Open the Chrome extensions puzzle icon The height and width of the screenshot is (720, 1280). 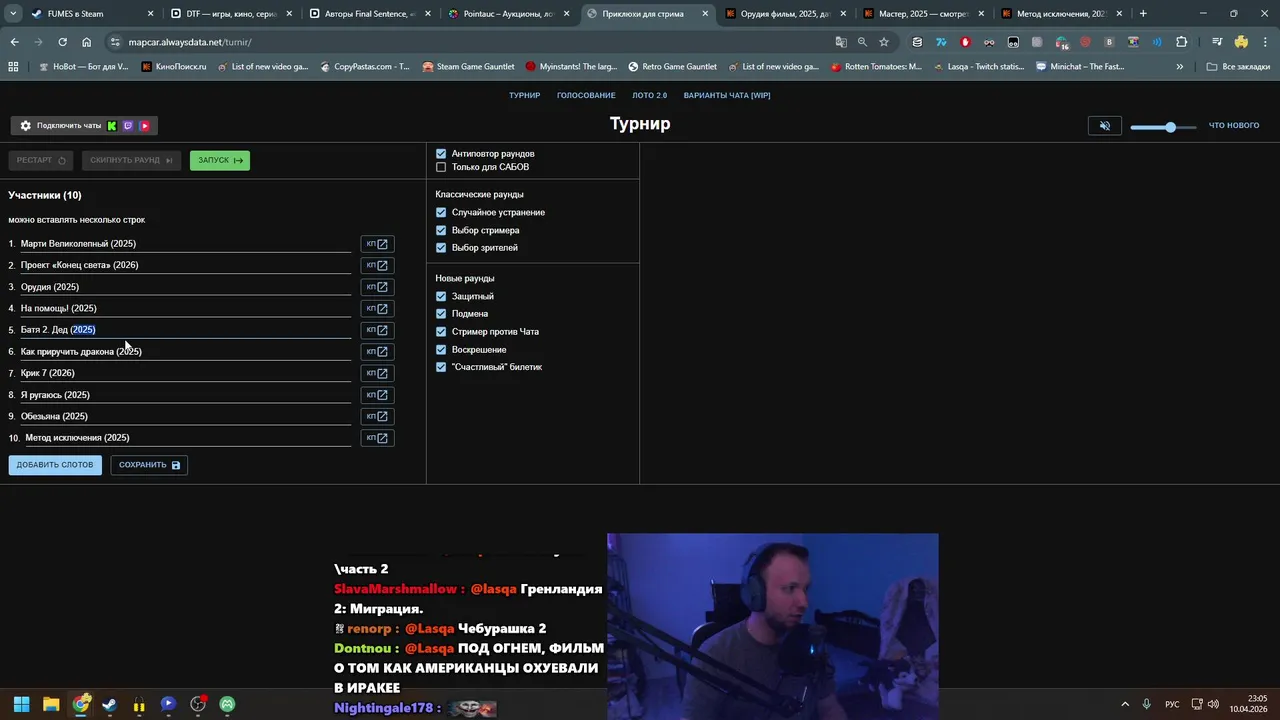(x=1182, y=42)
